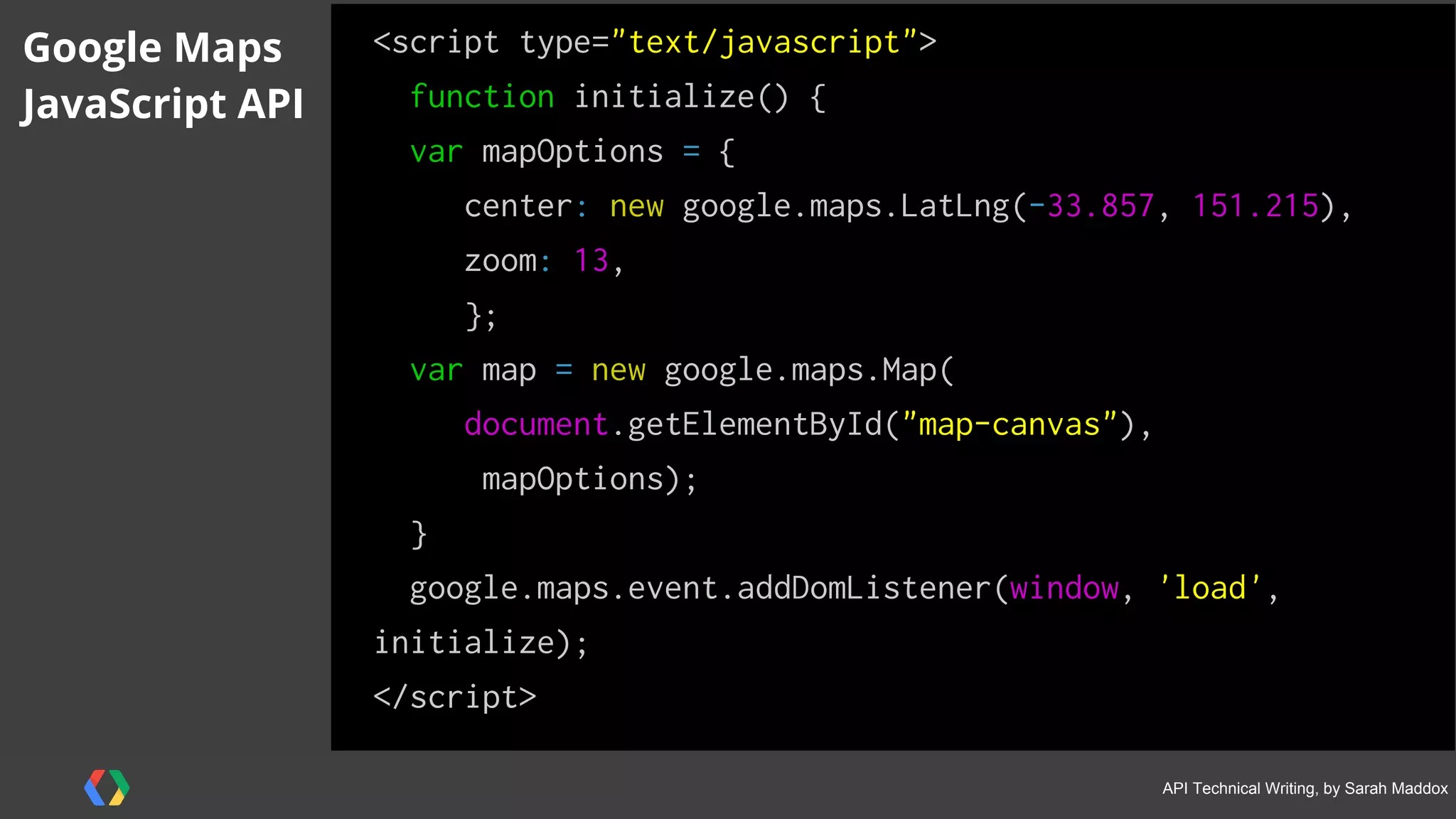
Task: Click the mapOptions variable declaration
Action: point(572,152)
